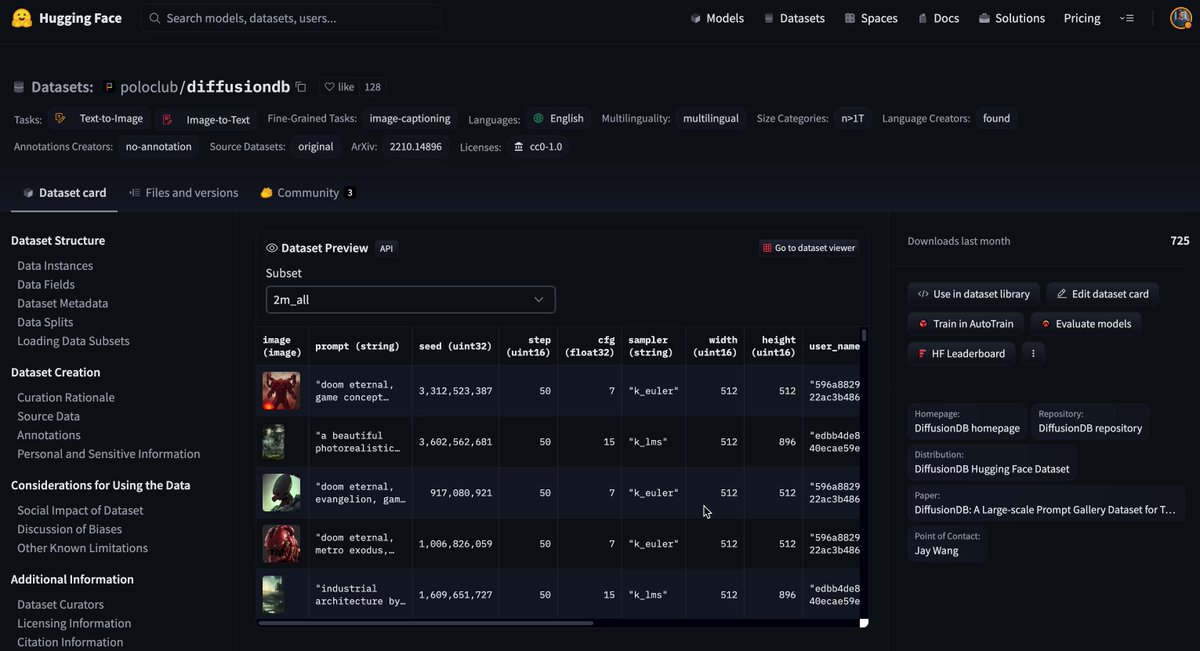The width and height of the screenshot is (1200, 651).
Task: Click the no-annotation tag
Action: 158,146
